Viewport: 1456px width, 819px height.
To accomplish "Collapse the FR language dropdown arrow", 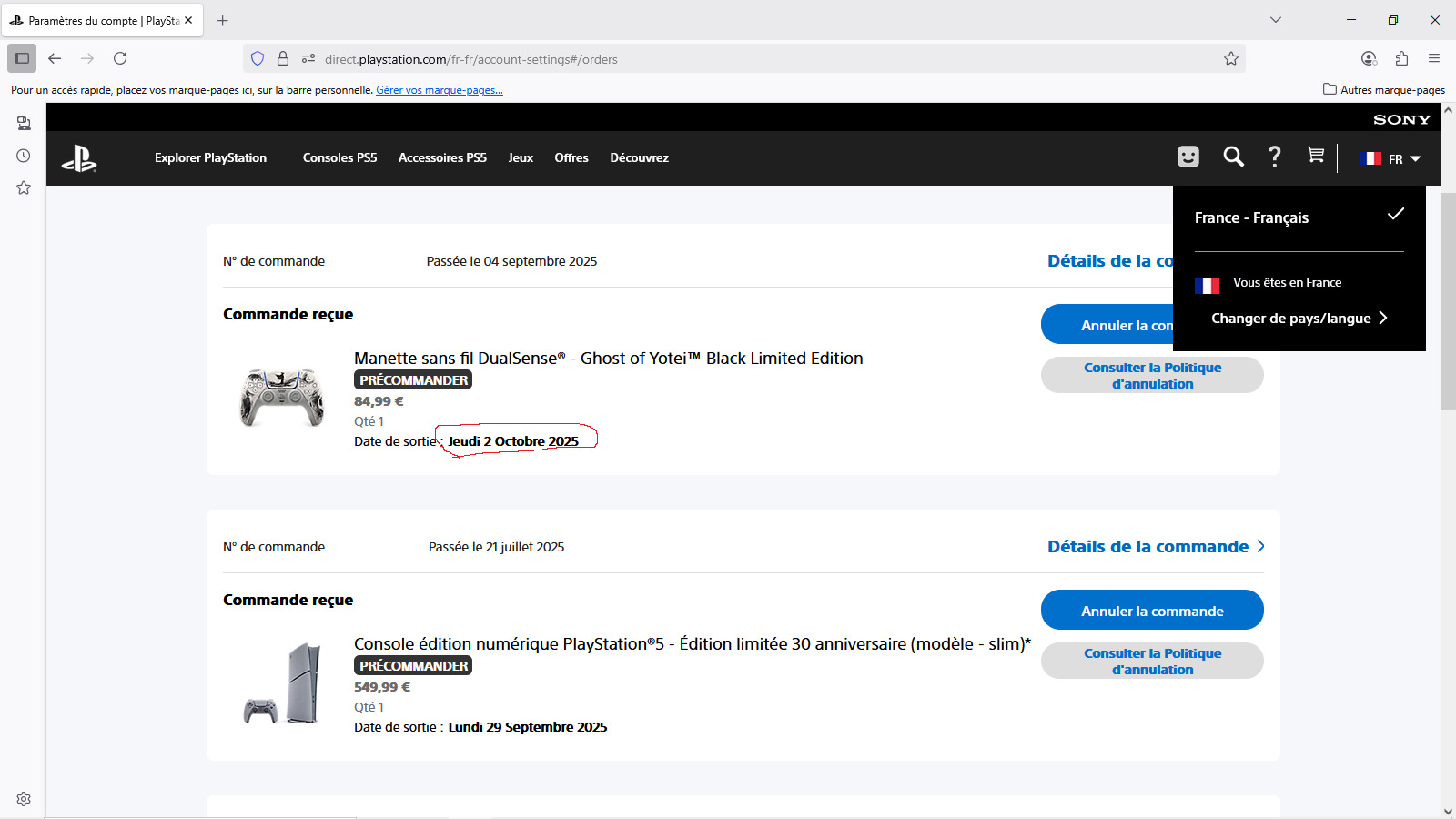I will click(x=1415, y=158).
